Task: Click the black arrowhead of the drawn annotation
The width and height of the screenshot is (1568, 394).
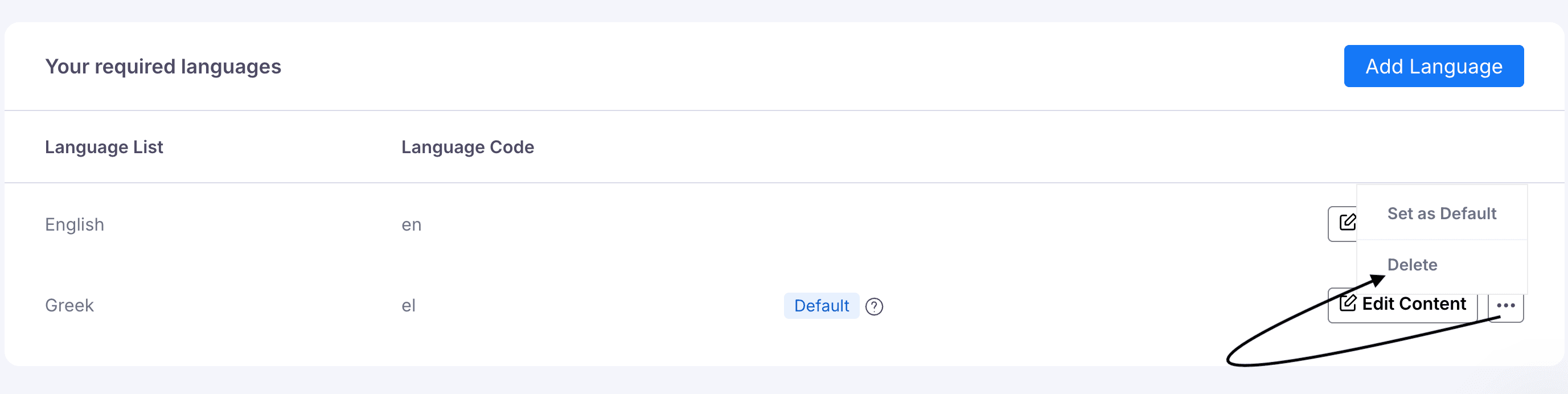Action: 1377,281
